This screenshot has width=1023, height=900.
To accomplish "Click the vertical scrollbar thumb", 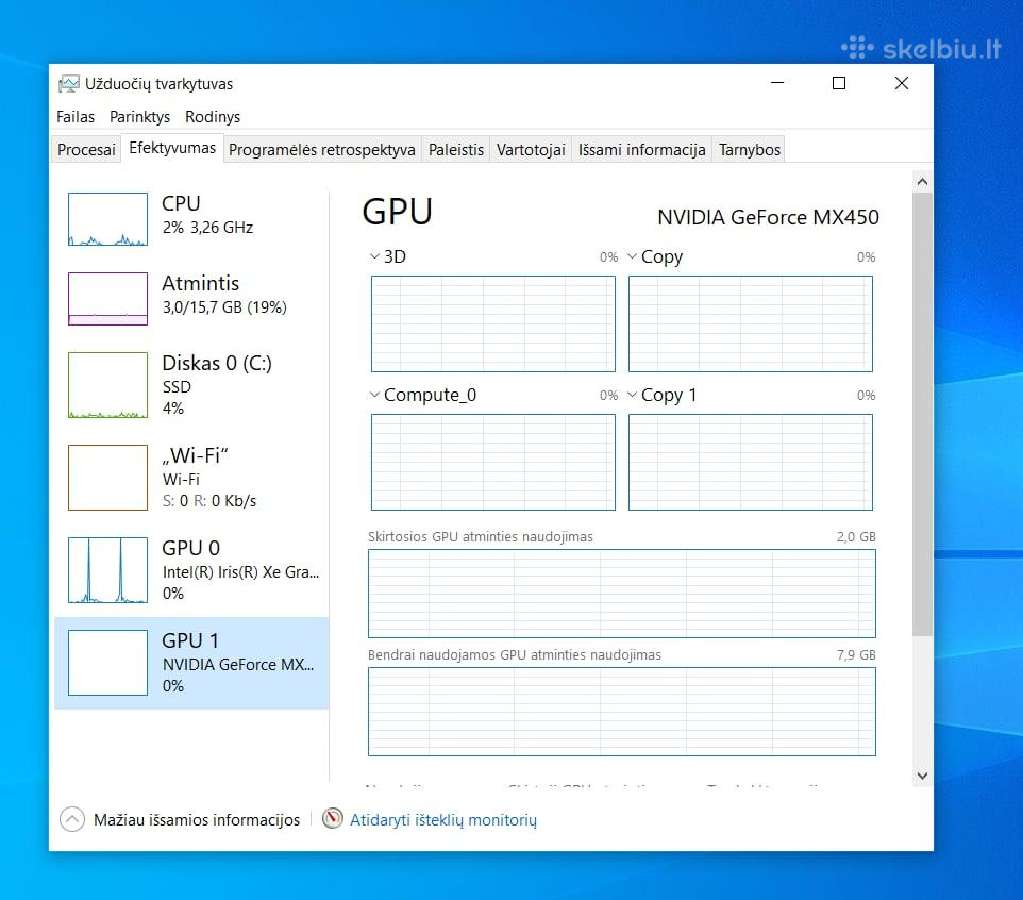I will [x=922, y=414].
